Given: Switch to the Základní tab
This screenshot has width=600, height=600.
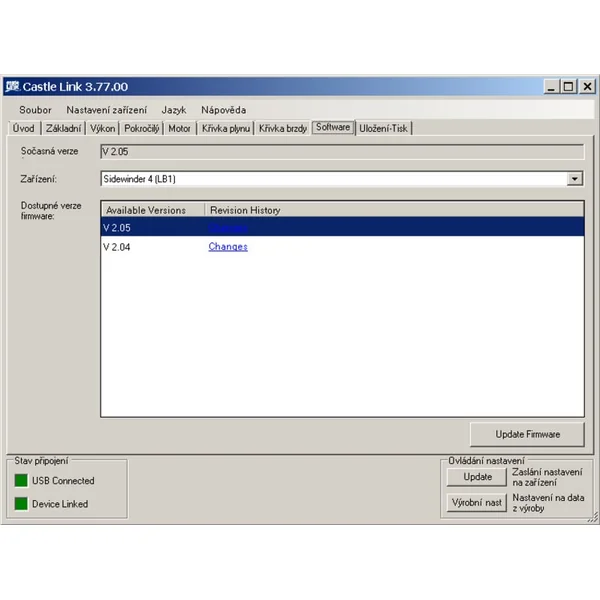Looking at the screenshot, I should pyautogui.click(x=64, y=128).
